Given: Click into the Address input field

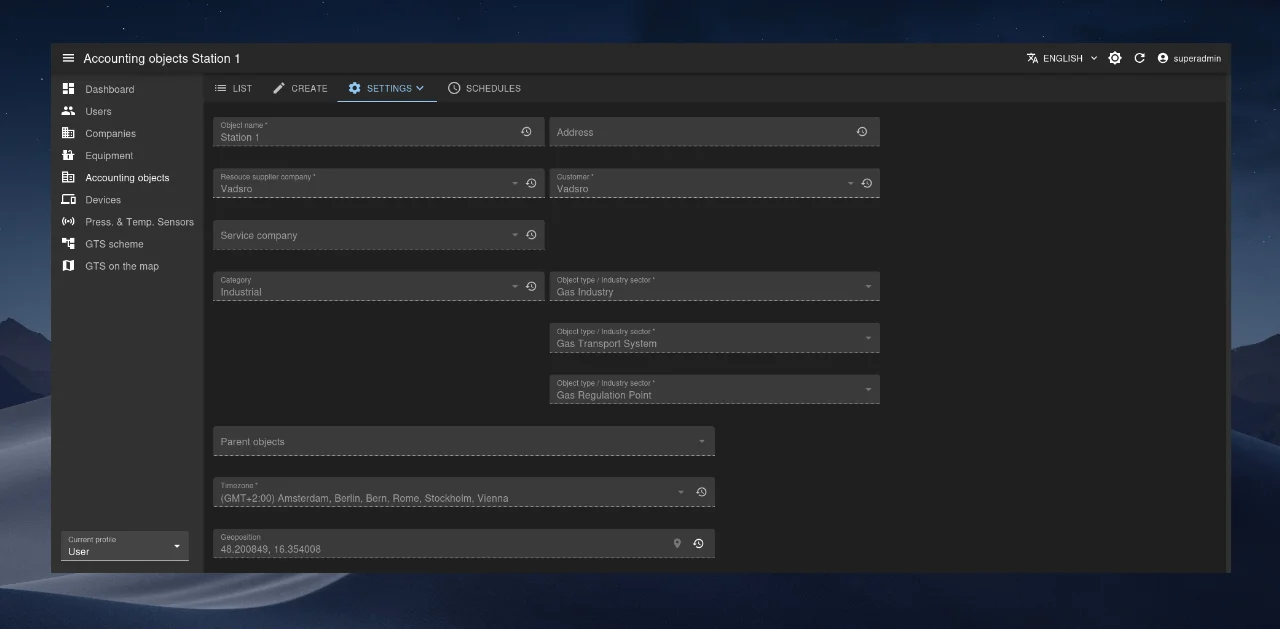Looking at the screenshot, I should coord(700,132).
